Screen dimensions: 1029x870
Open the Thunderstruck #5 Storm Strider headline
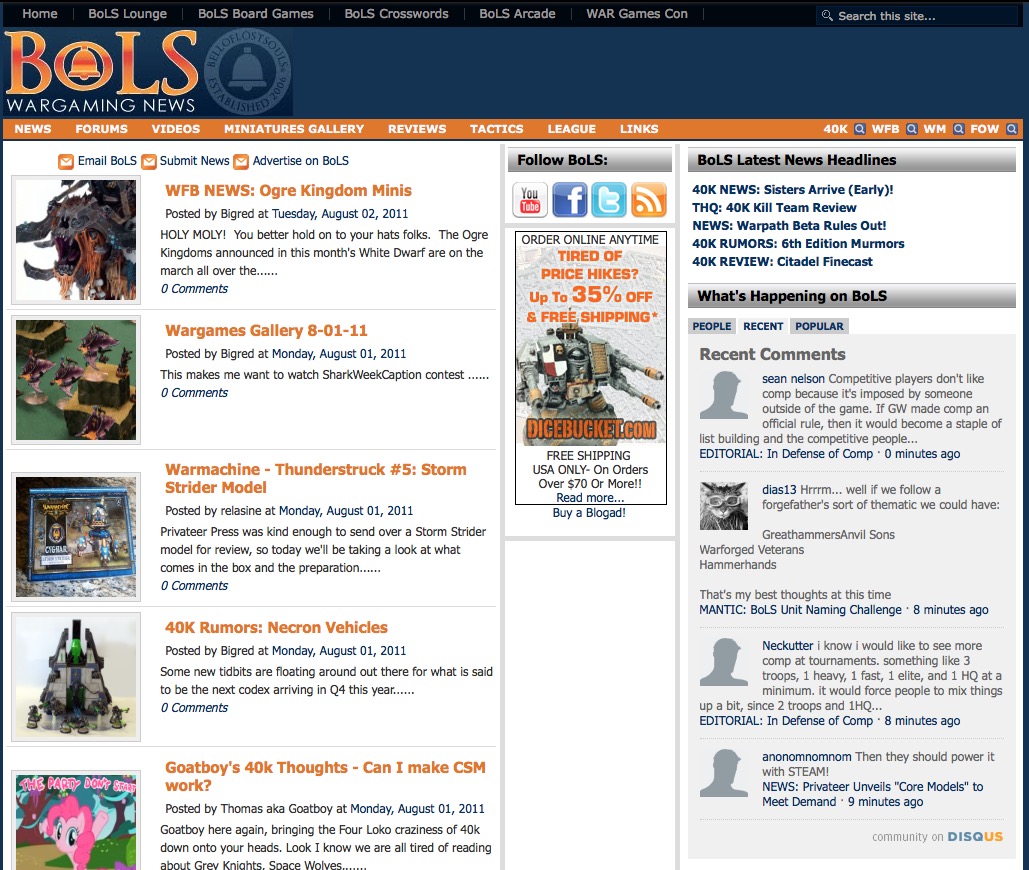pyautogui.click(x=316, y=478)
